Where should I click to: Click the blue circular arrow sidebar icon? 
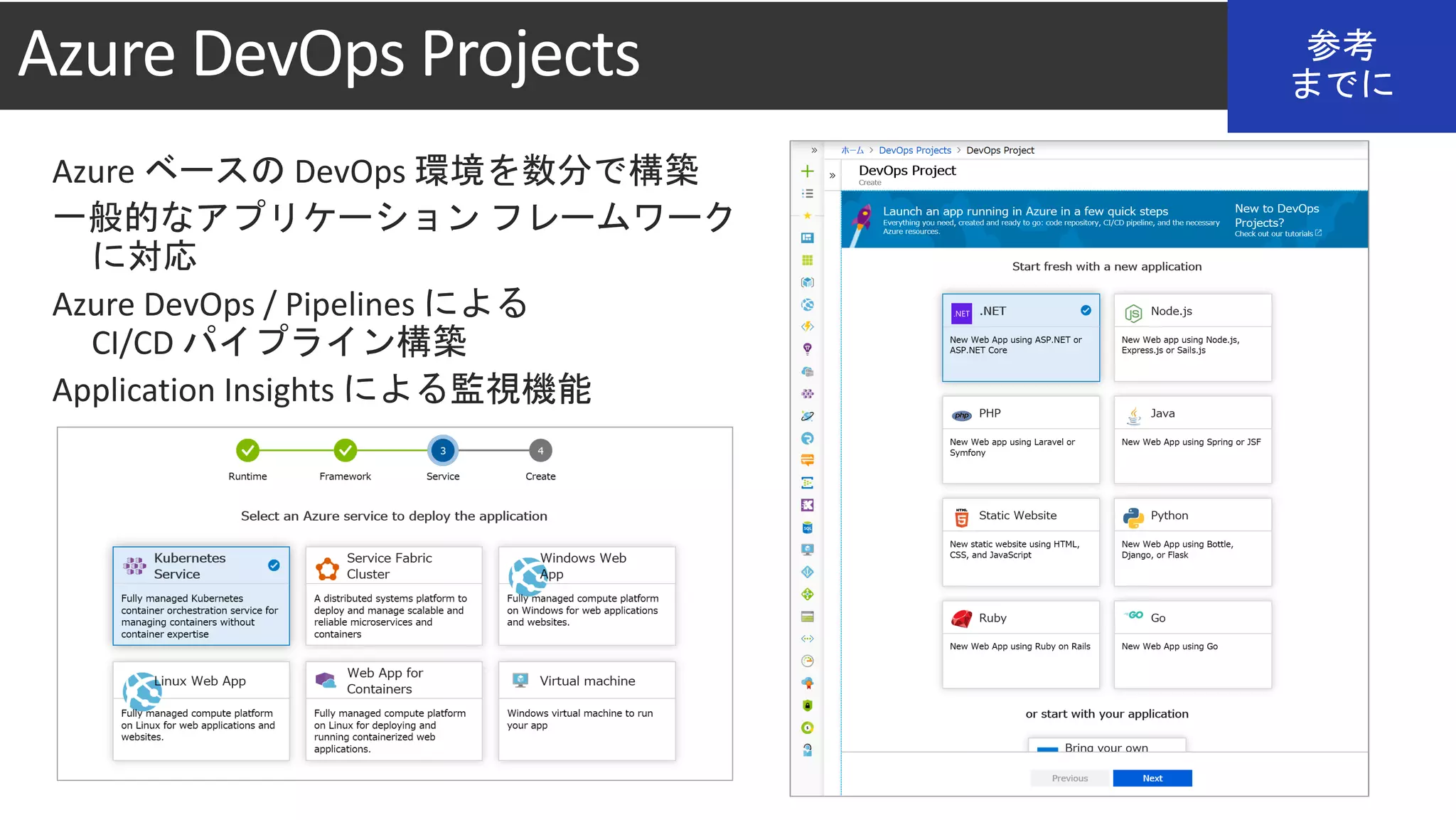(x=807, y=438)
